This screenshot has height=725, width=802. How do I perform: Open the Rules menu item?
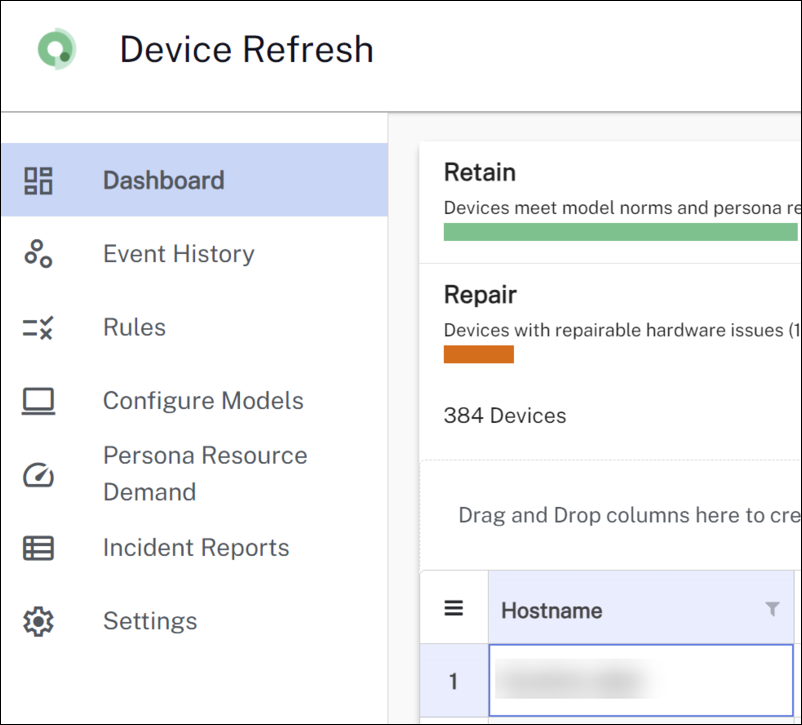pyautogui.click(x=134, y=328)
